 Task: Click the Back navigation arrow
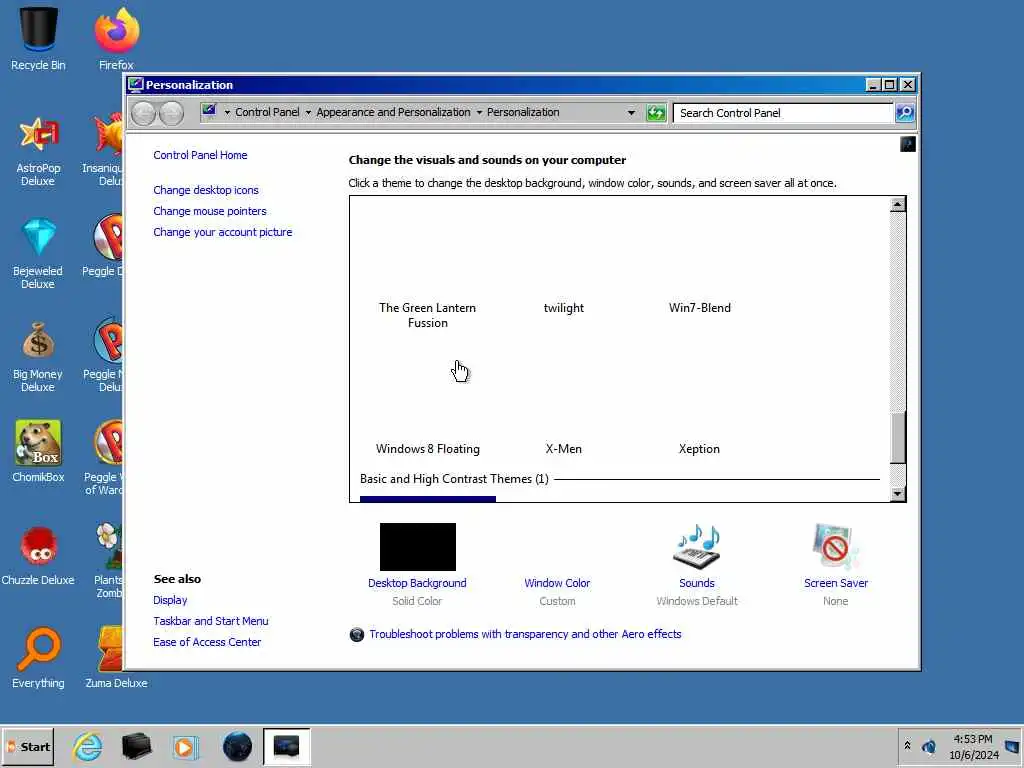[x=143, y=114]
